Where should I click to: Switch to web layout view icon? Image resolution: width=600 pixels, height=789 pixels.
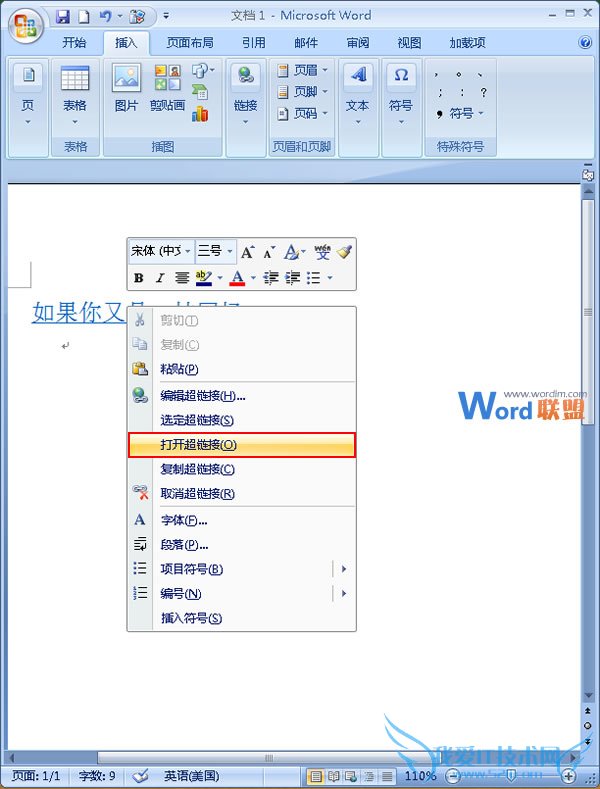point(352,776)
